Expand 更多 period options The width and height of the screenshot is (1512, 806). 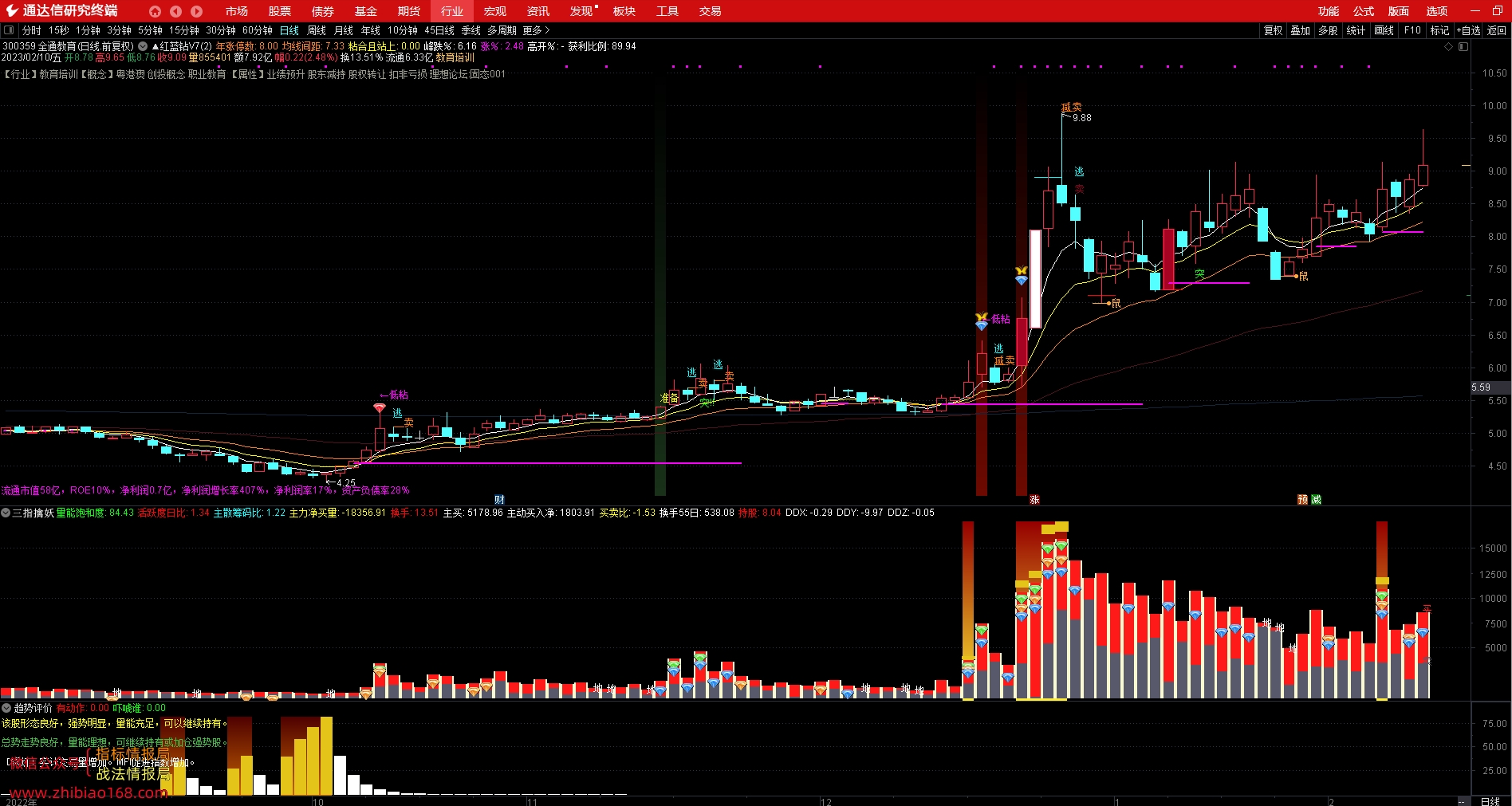click(536, 30)
